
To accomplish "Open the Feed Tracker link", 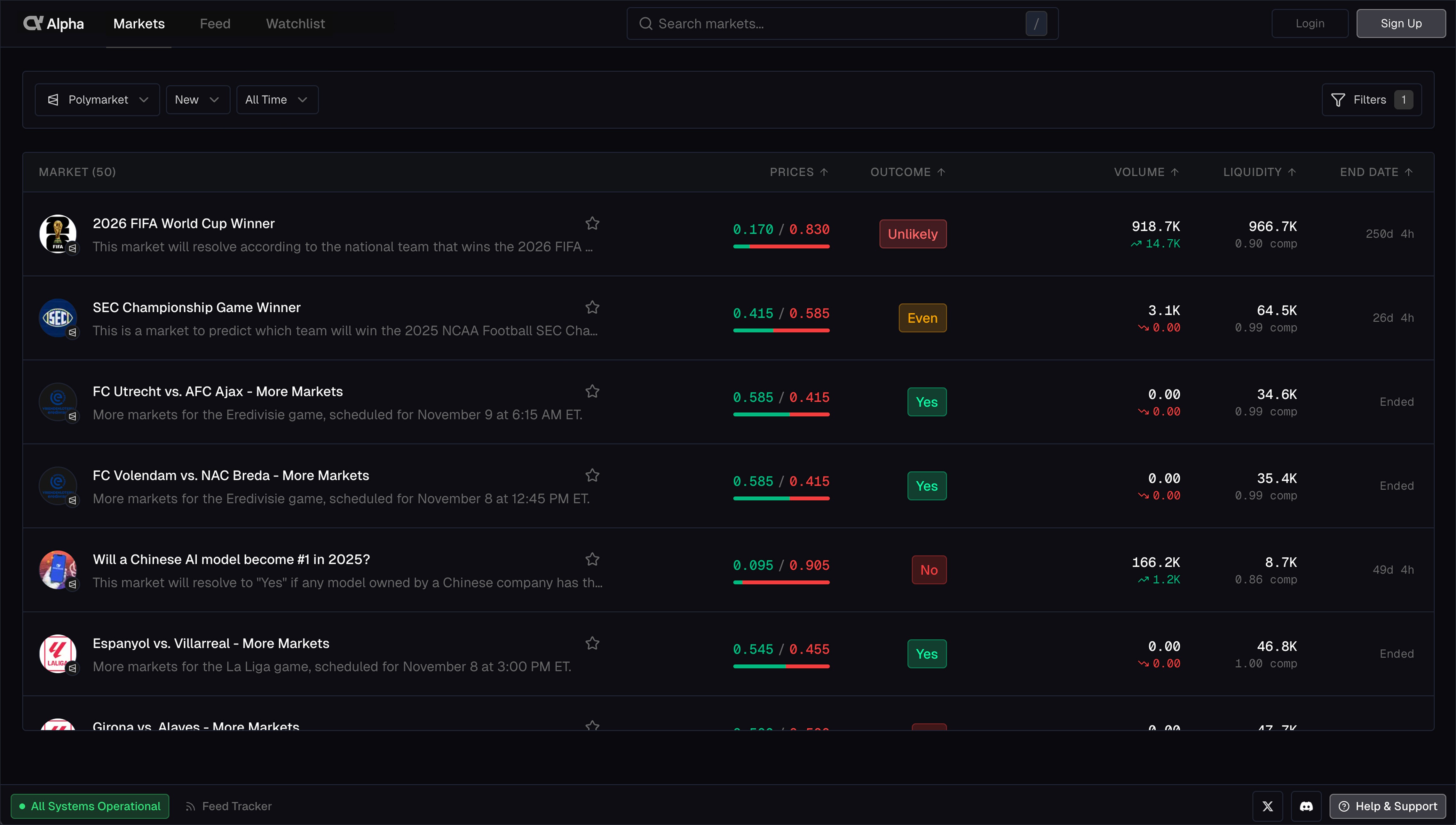I will (x=229, y=806).
